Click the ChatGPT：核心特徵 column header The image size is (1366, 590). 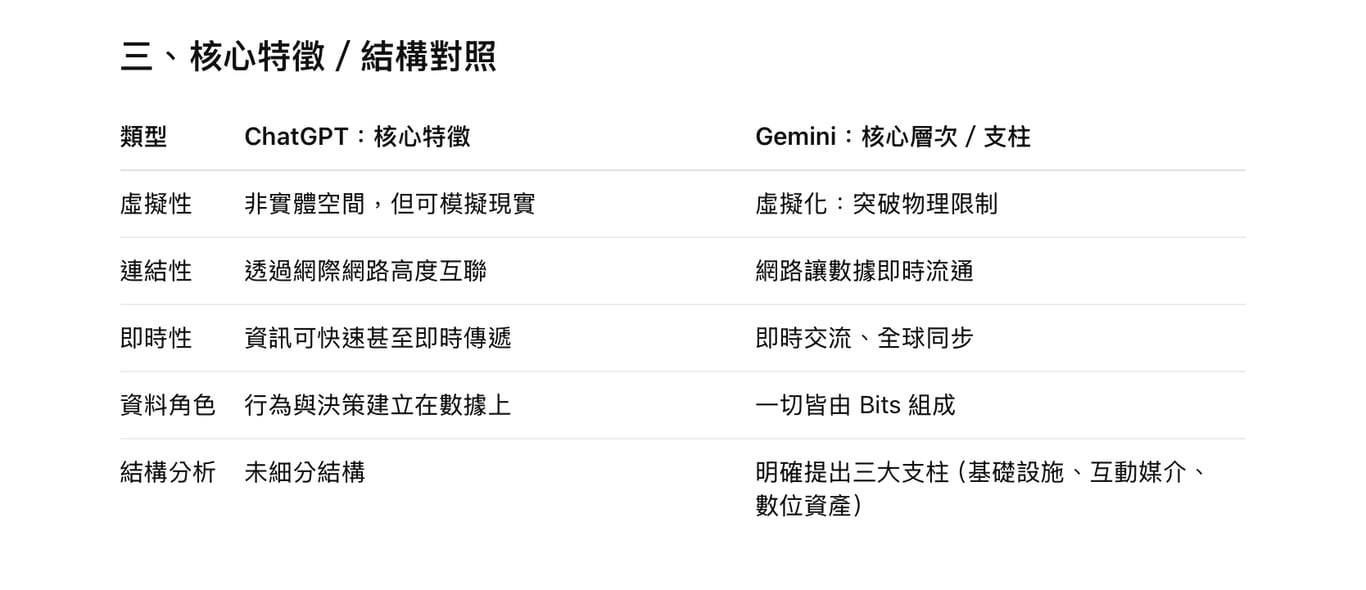[357, 137]
